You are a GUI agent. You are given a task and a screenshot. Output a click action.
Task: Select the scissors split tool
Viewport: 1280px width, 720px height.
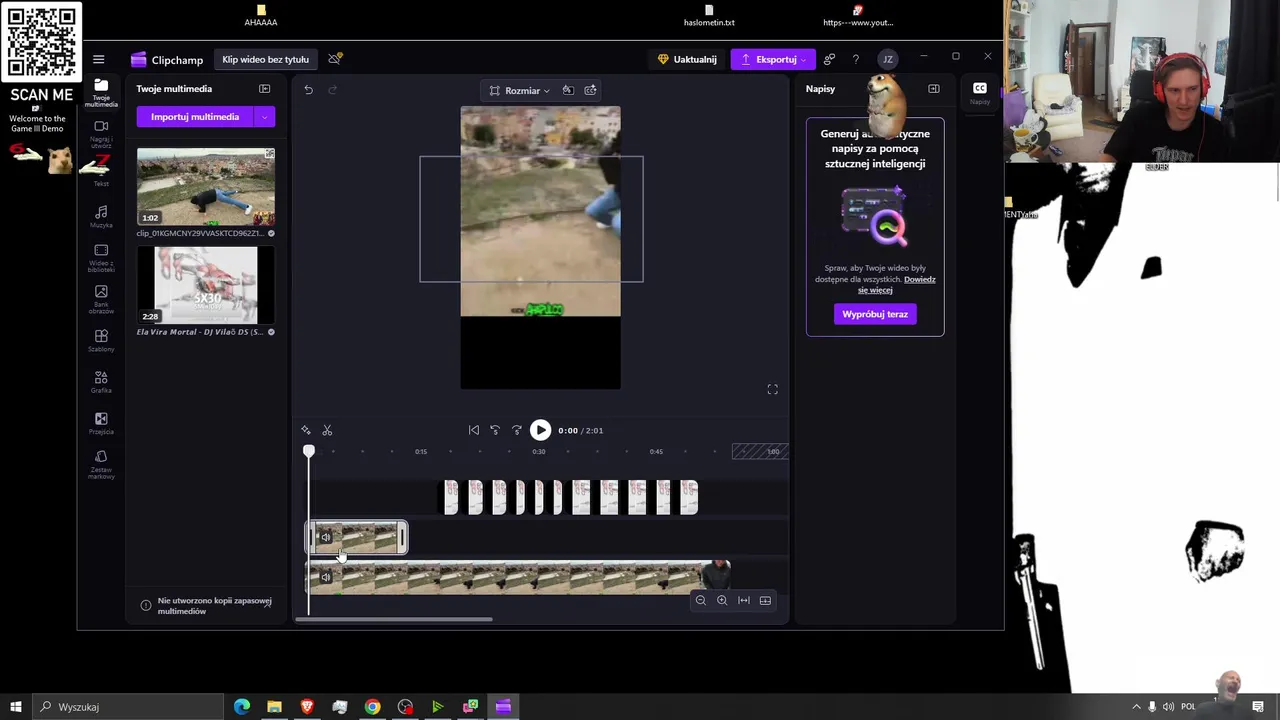tap(327, 430)
